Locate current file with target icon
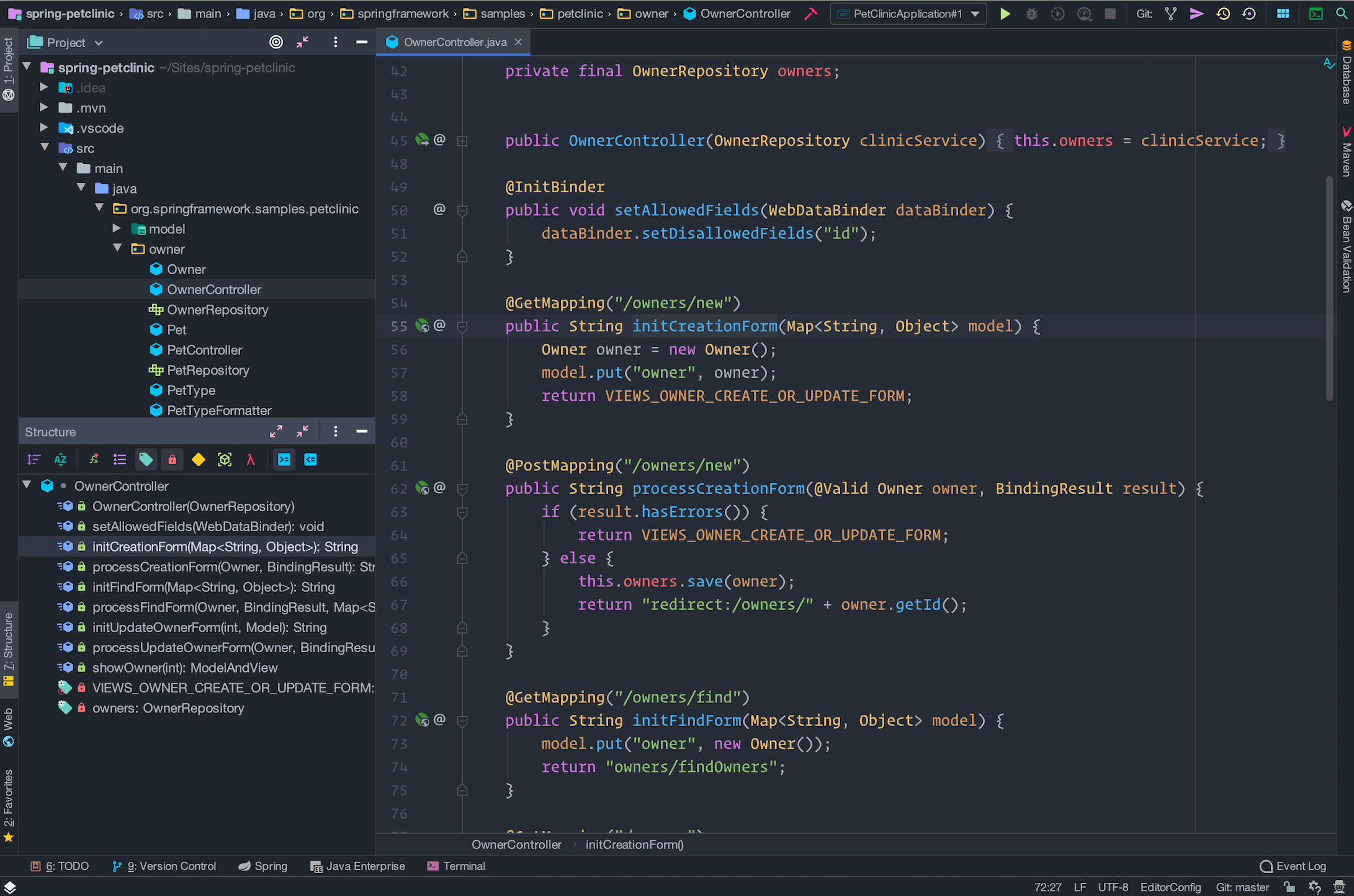The height and width of the screenshot is (896, 1354). (x=276, y=42)
